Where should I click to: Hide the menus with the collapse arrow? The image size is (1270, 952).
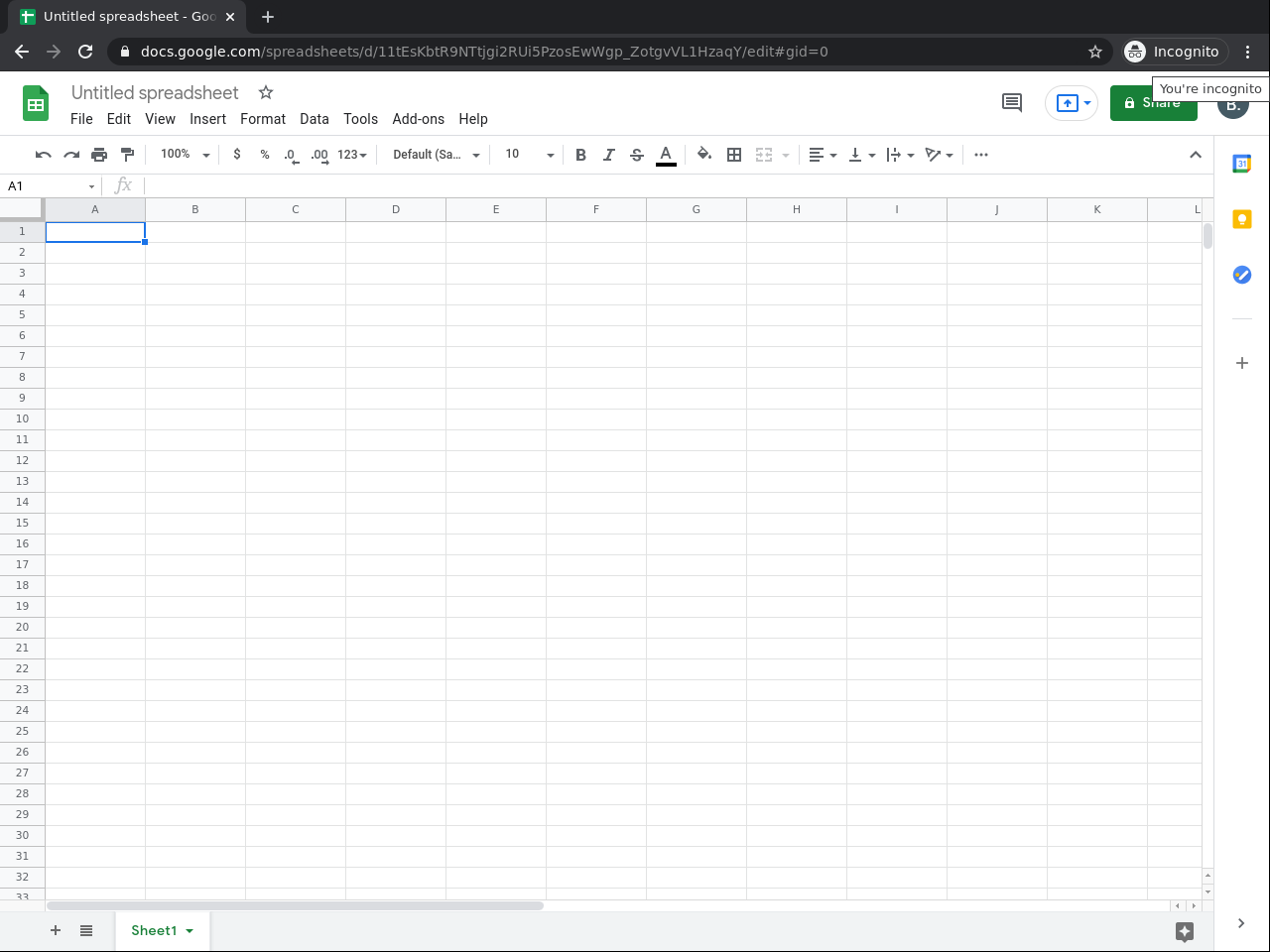(x=1196, y=155)
